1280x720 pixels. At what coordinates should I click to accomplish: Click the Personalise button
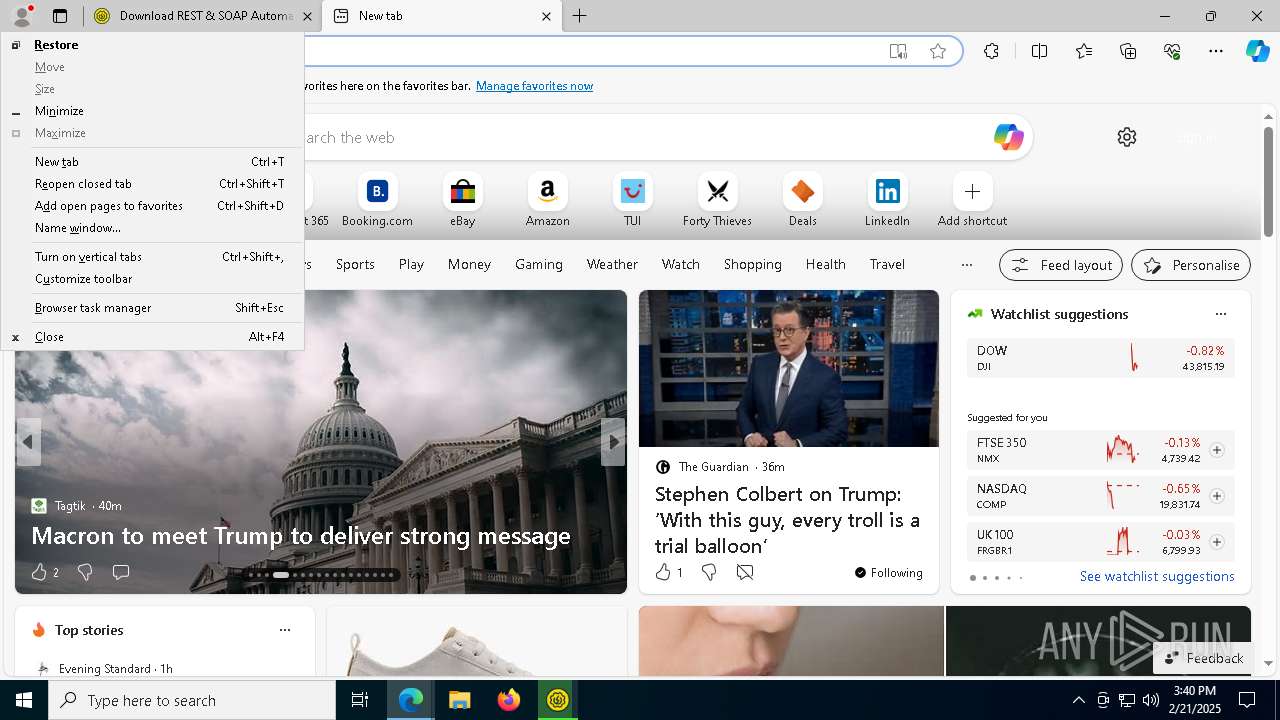(1191, 265)
